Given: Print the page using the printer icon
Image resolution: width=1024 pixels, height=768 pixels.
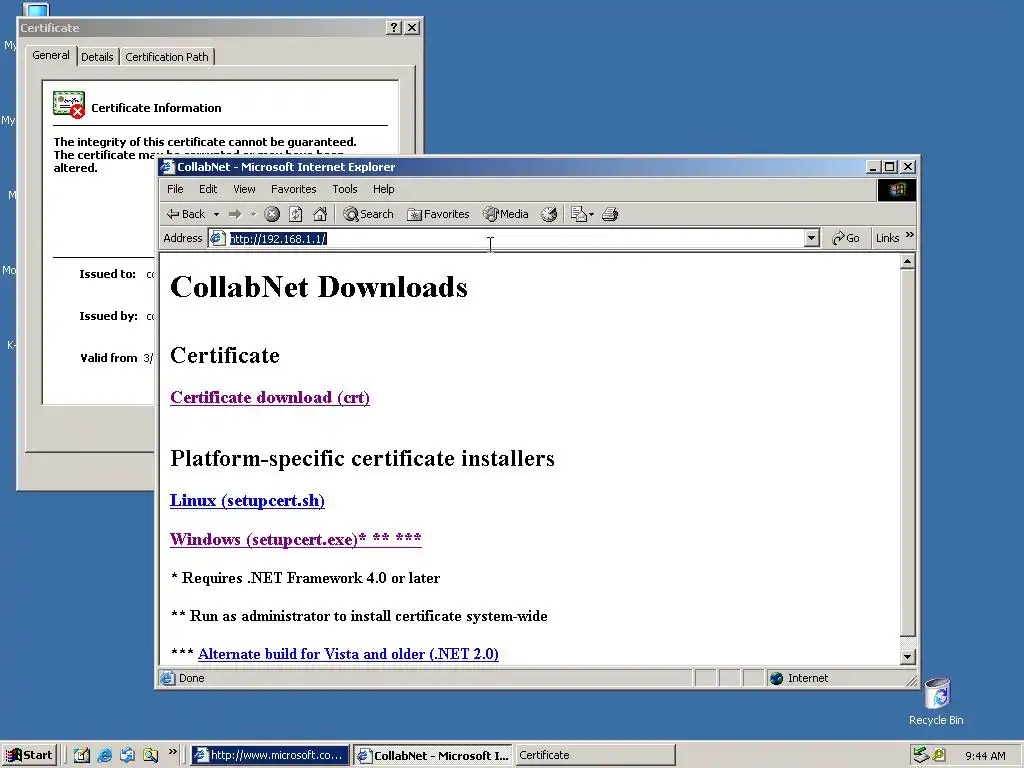Looking at the screenshot, I should pyautogui.click(x=610, y=214).
